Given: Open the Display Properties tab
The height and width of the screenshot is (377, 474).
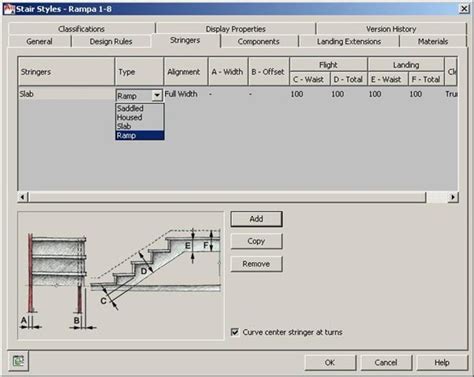Looking at the screenshot, I should [235, 29].
